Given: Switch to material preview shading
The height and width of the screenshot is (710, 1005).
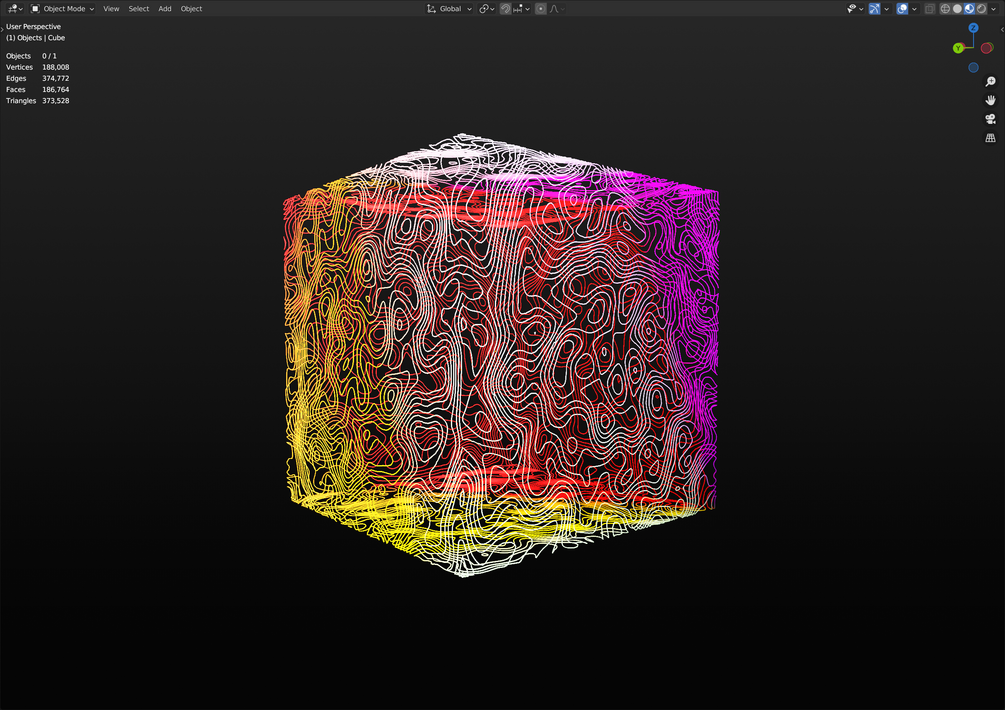Looking at the screenshot, I should pos(969,9).
